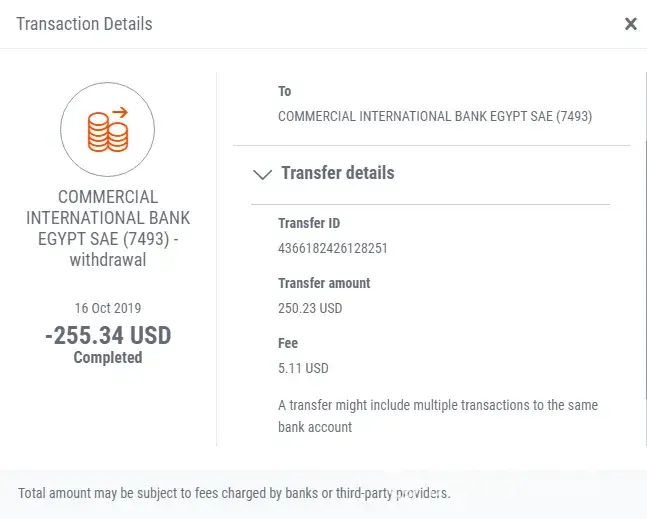
Task: Click the Fee label
Action: click(x=288, y=343)
